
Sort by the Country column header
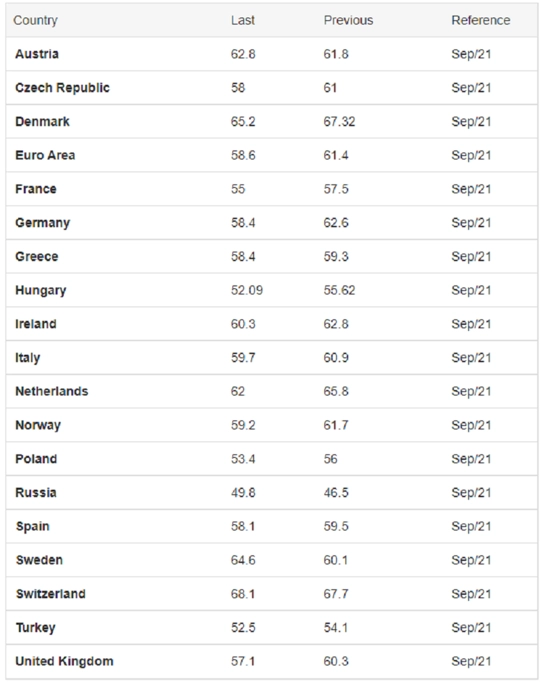click(x=35, y=20)
